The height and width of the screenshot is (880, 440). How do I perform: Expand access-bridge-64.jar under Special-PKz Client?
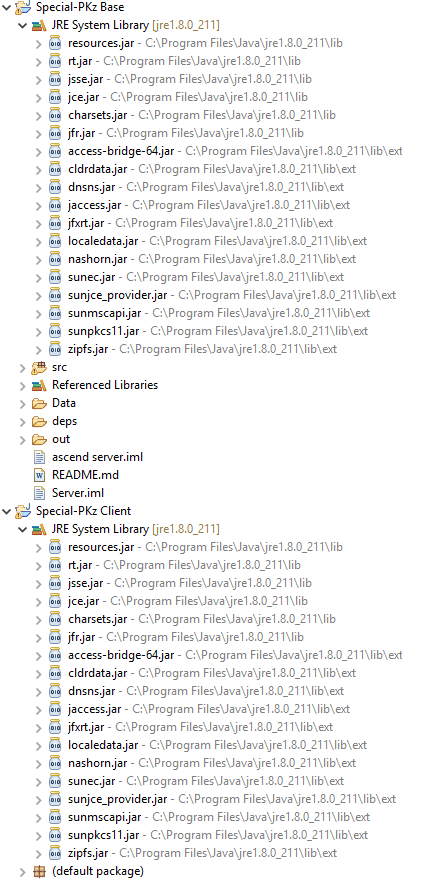click(x=38, y=655)
